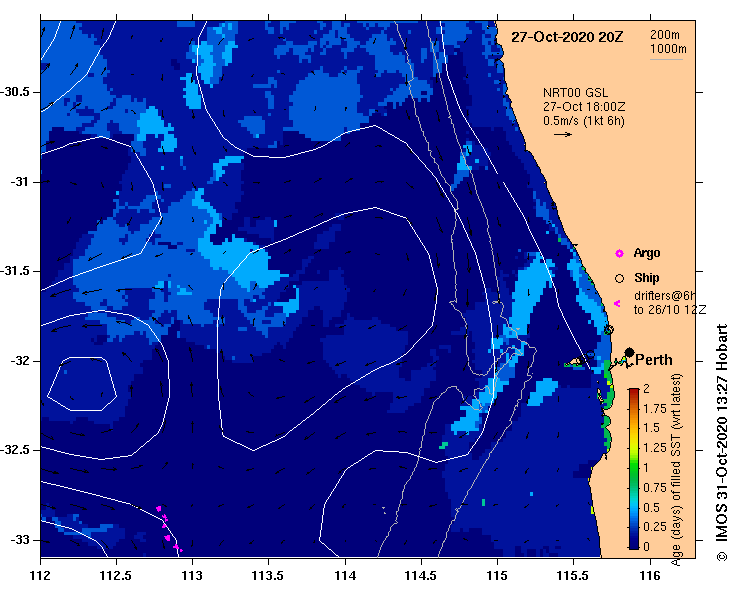The image size is (739, 592).
Task: Select the date label 27-Oct-2020 20Z
Action: point(567,37)
